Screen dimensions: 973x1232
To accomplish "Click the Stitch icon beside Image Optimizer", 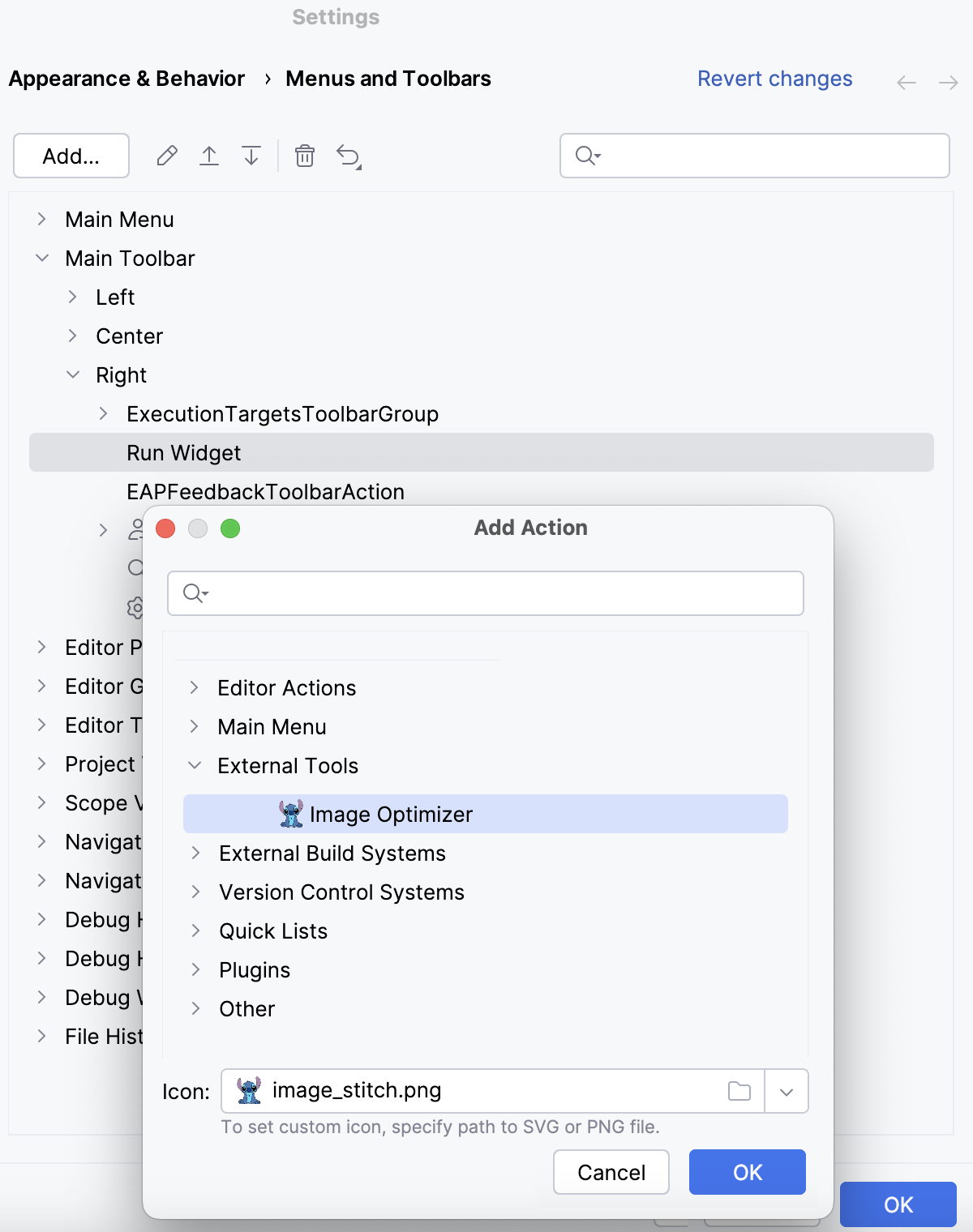I will point(289,813).
